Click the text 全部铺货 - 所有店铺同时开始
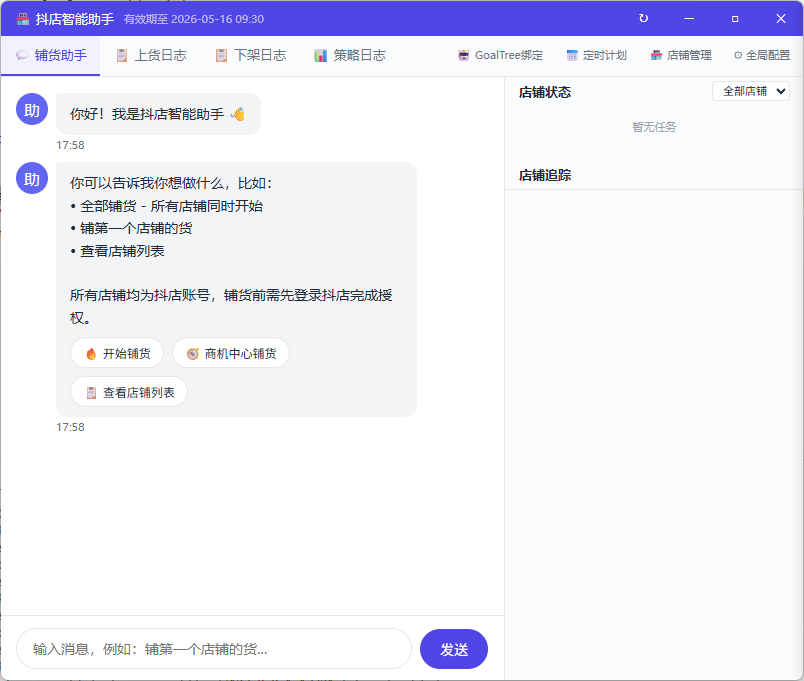 click(171, 206)
